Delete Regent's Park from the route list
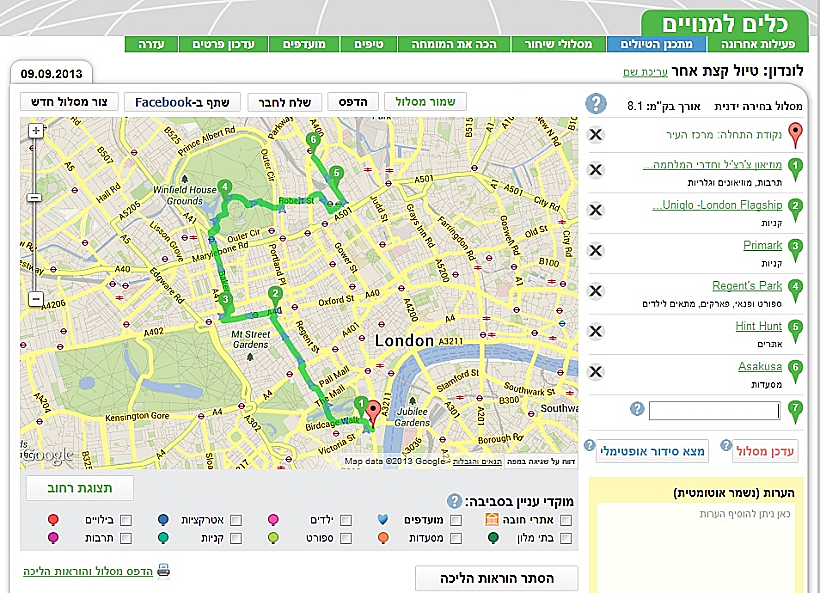 click(x=596, y=291)
